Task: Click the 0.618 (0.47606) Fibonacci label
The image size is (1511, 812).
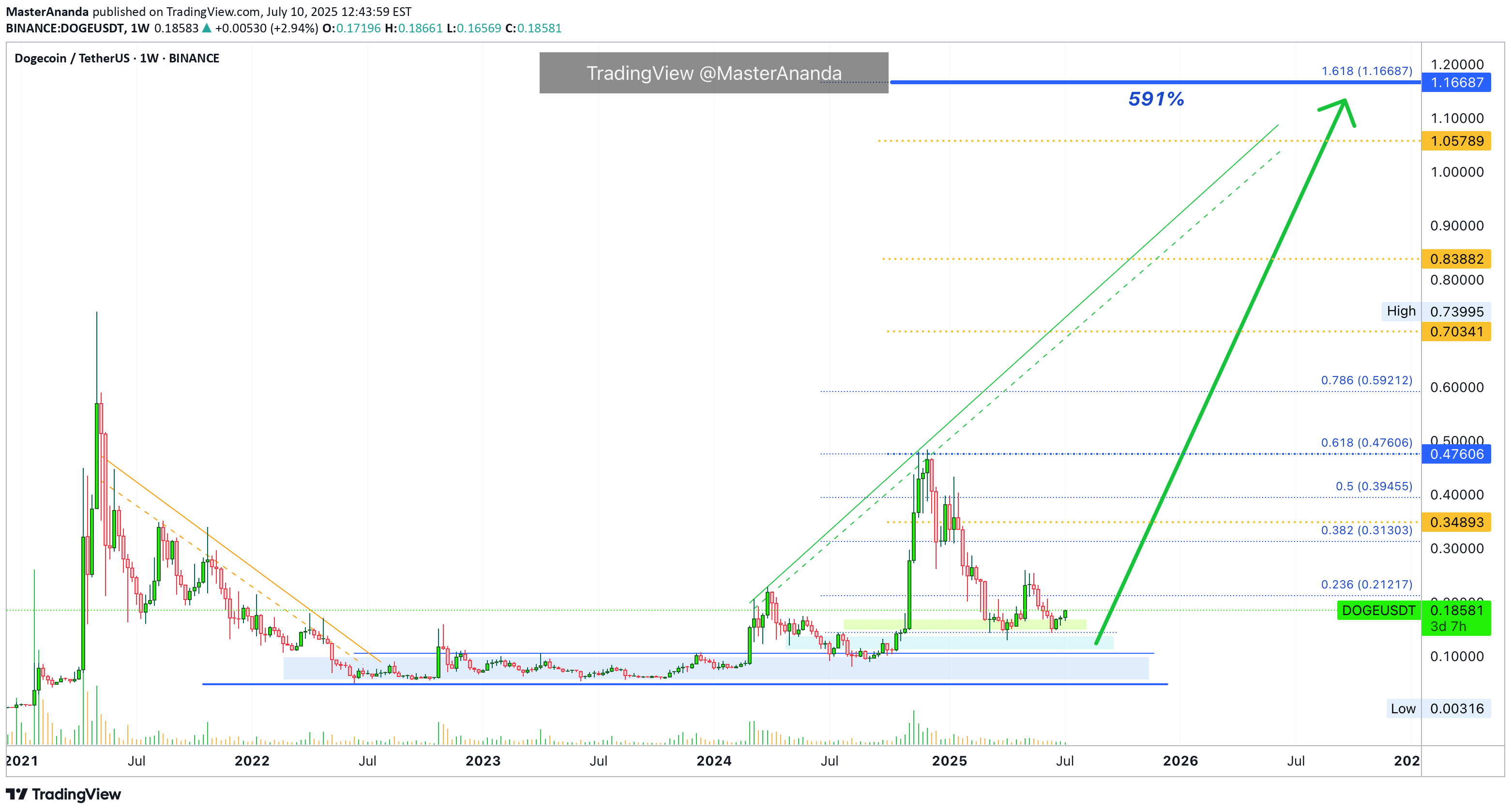Action: click(x=1367, y=443)
